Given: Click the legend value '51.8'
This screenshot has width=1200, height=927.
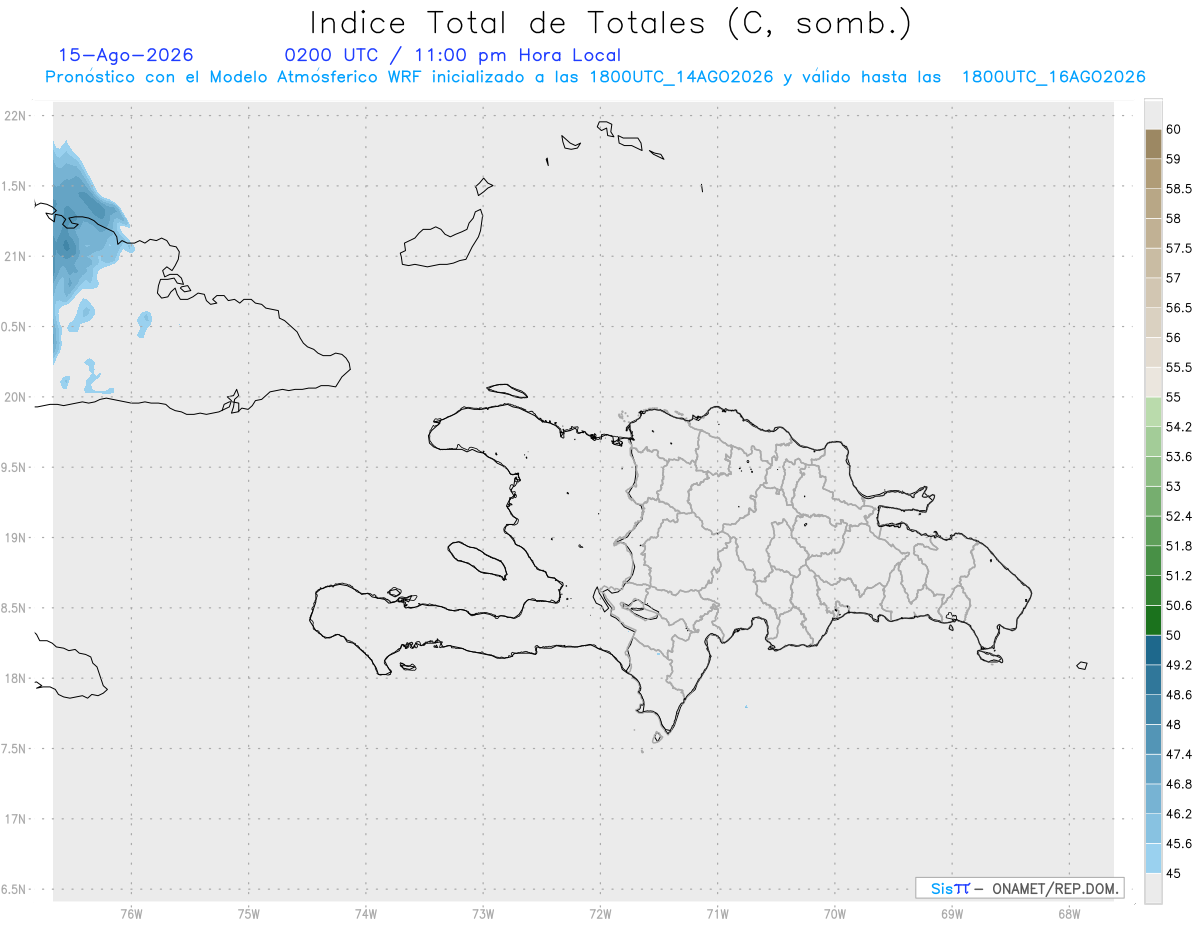Looking at the screenshot, I should coord(1178,546).
